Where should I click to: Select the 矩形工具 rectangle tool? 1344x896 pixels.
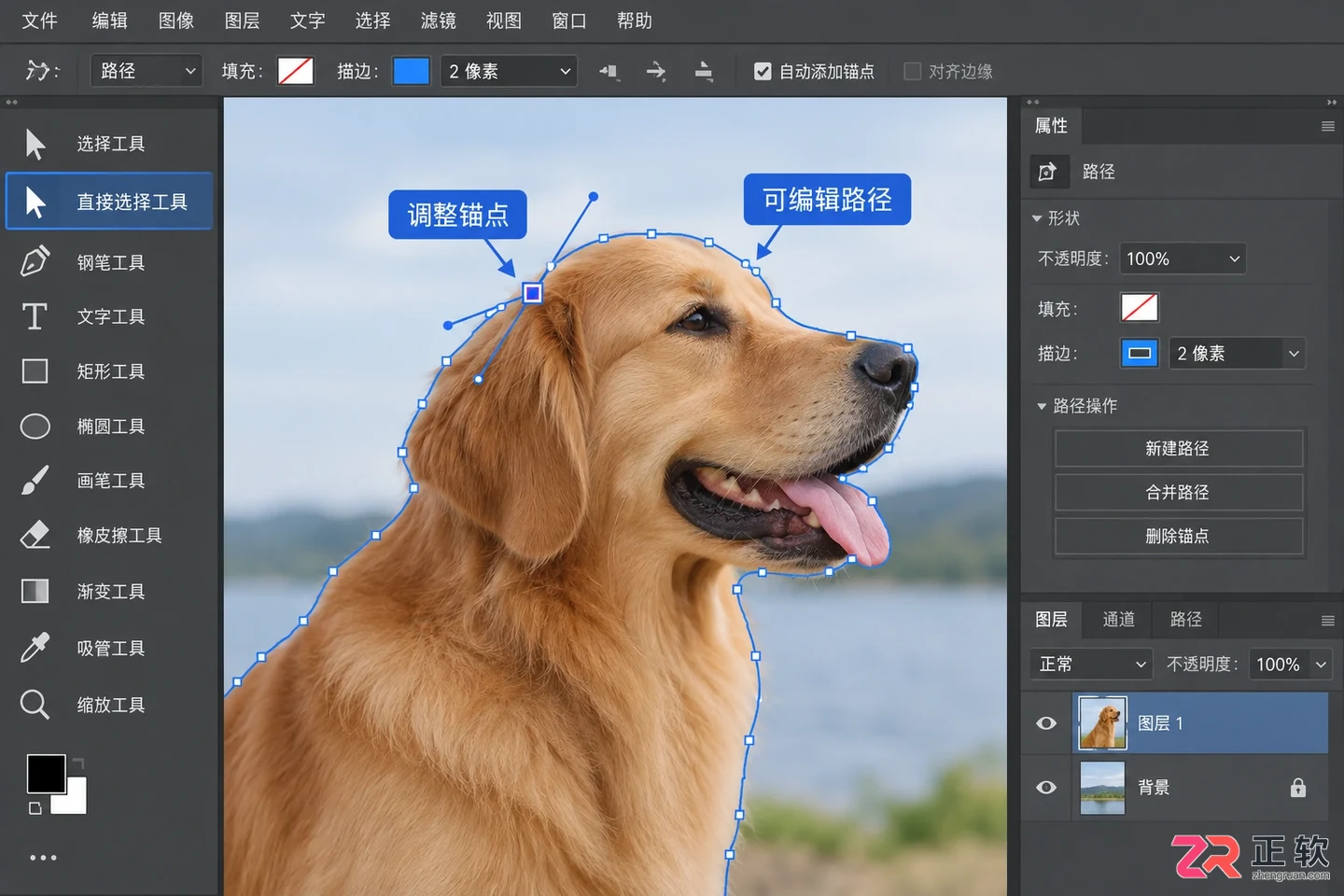[110, 371]
